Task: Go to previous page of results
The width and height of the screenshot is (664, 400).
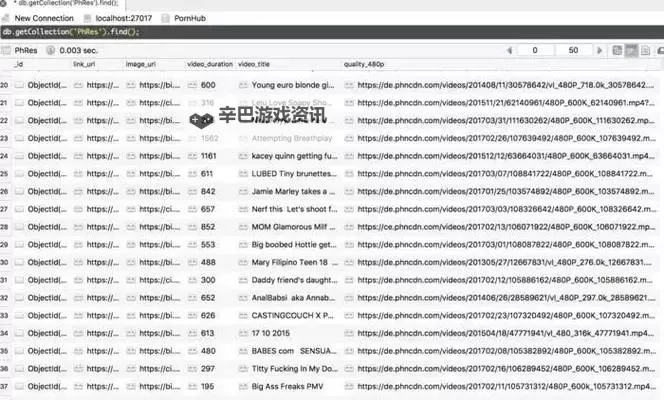Action: pos(508,49)
